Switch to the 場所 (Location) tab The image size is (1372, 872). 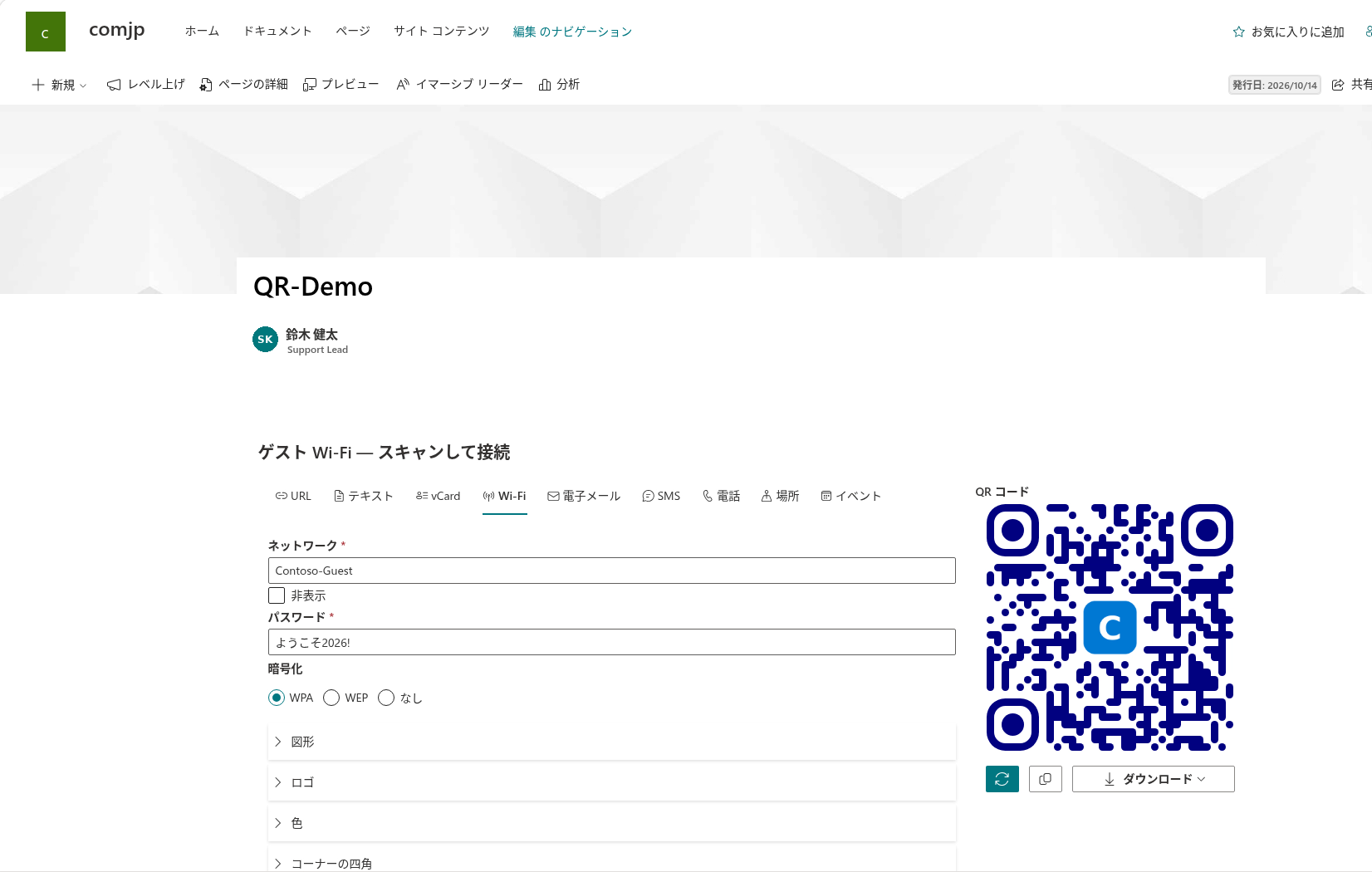coord(781,496)
